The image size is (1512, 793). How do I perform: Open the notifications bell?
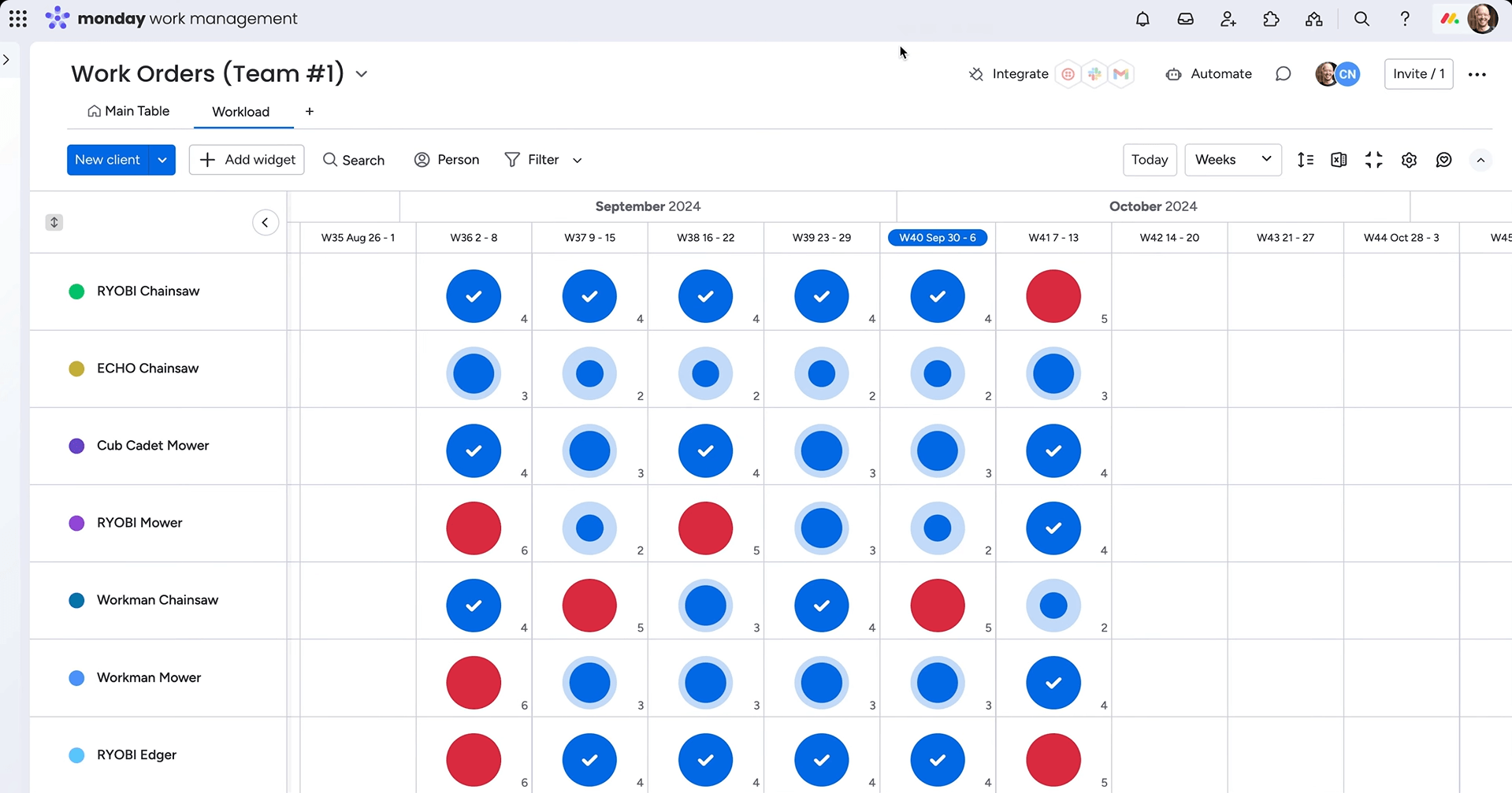pos(1142,20)
